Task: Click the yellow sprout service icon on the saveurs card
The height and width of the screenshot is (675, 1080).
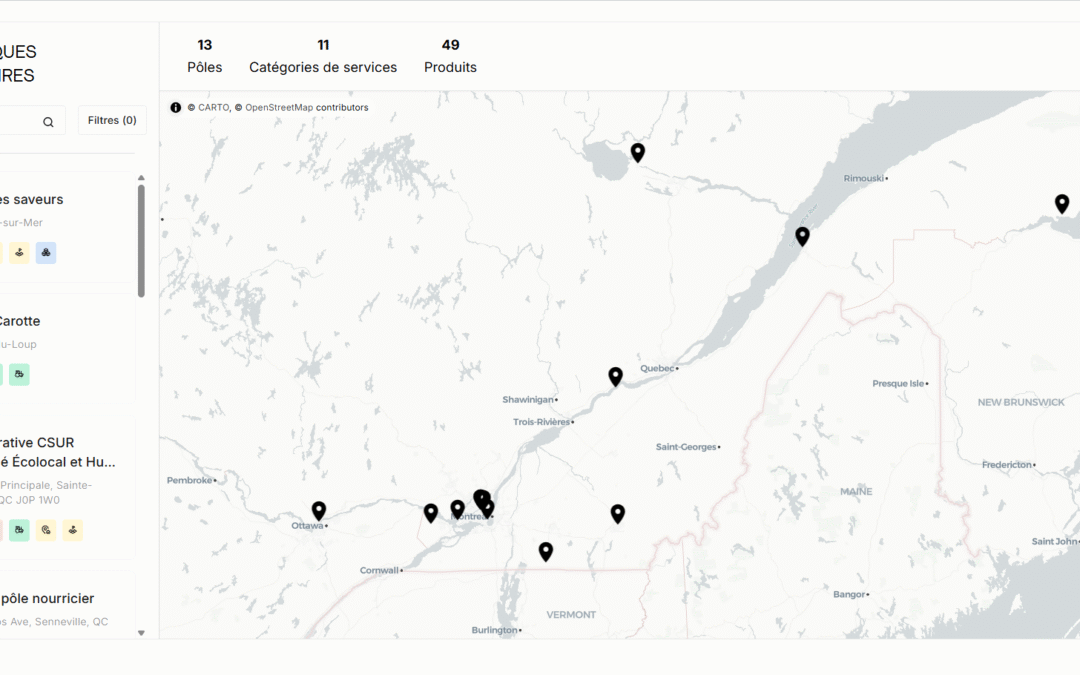Action: point(19,253)
